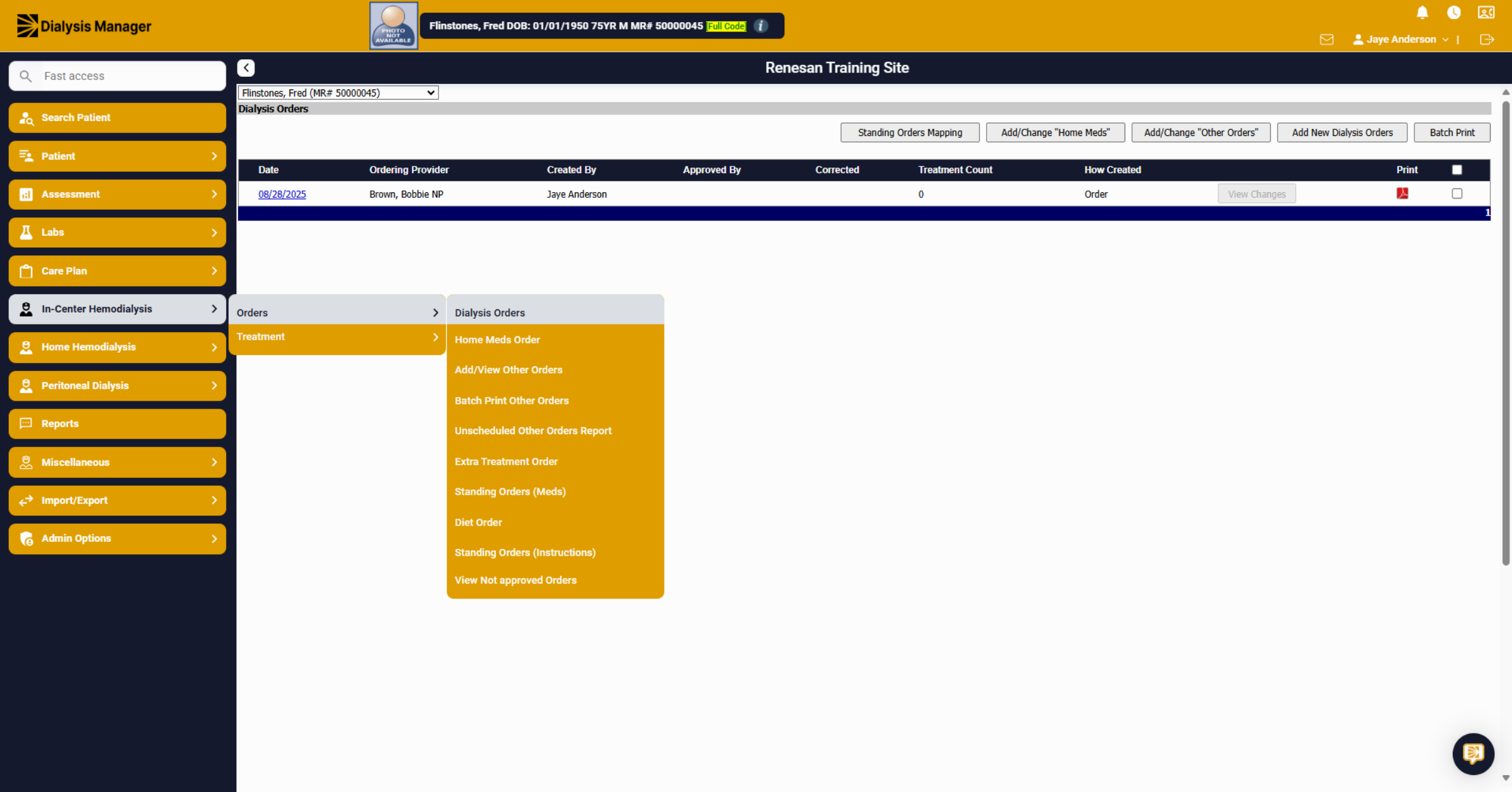
Task: Click the Fast access search field
Action: coord(118,76)
